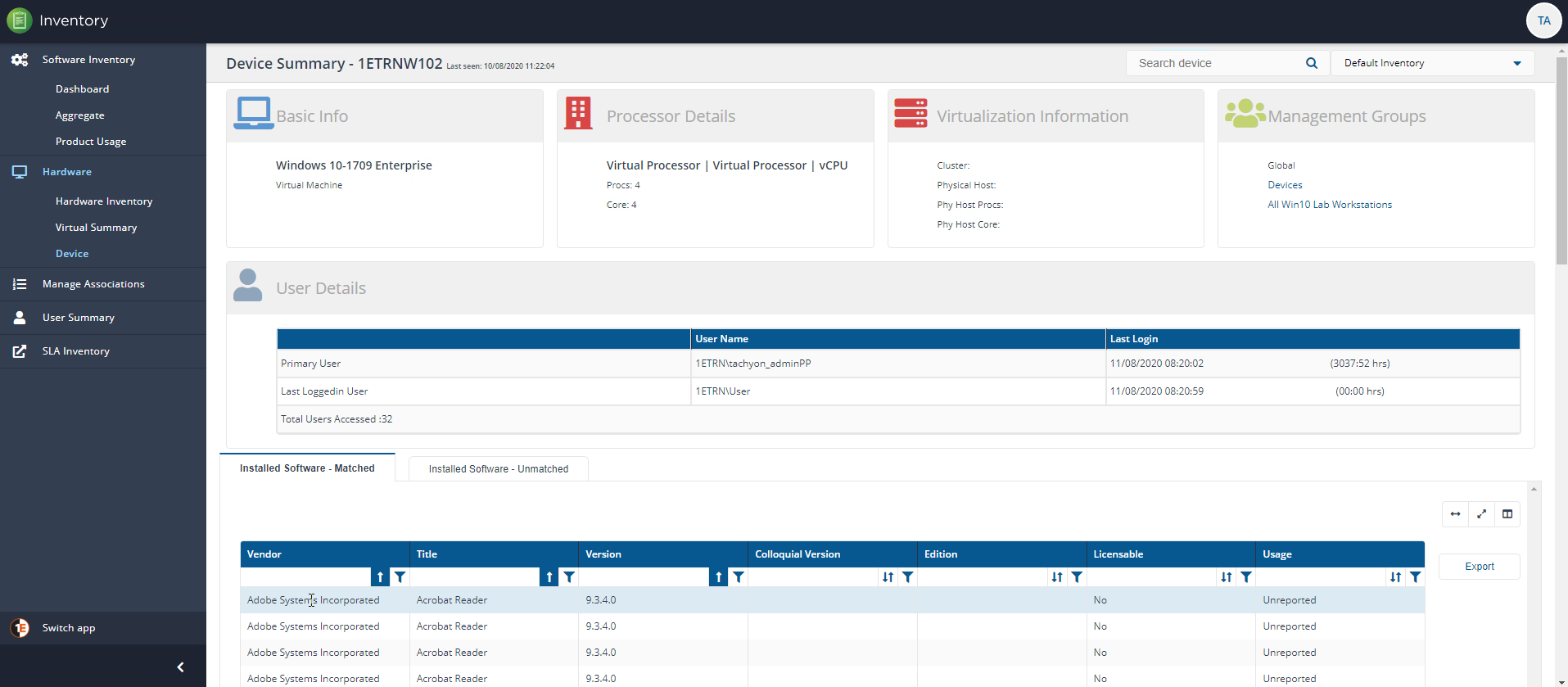Screen dimensions: 1568x687
Task: Open Hardware Inventory in the sidebar
Action: pos(104,201)
